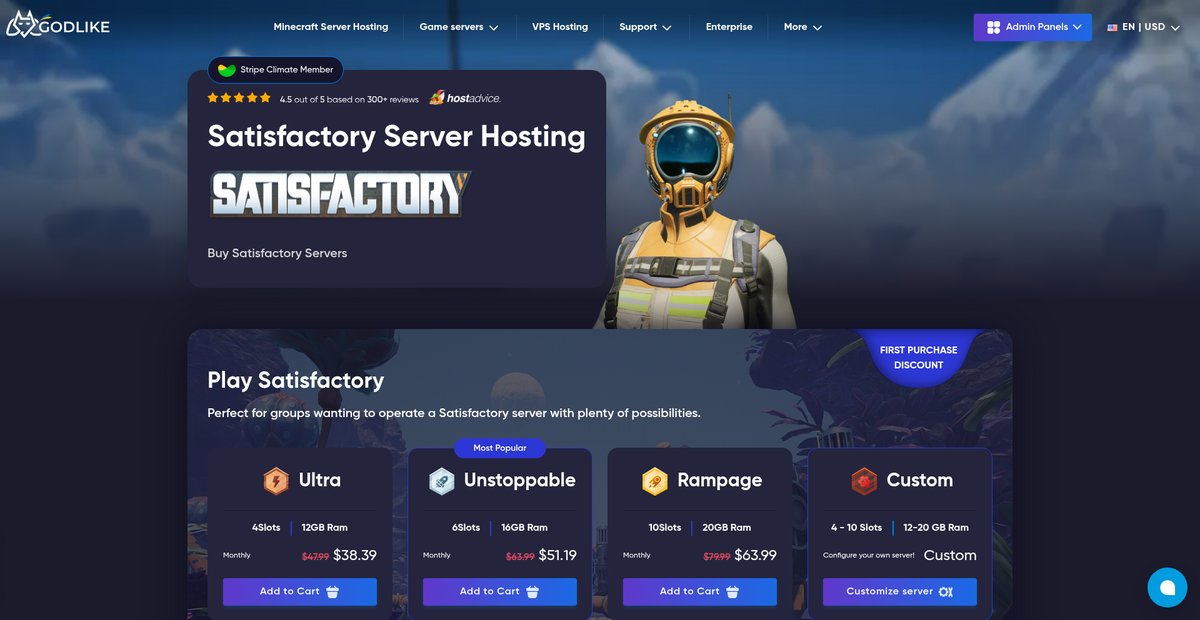1200x620 pixels.
Task: Click the Custom plan red icon
Action: (x=864, y=481)
